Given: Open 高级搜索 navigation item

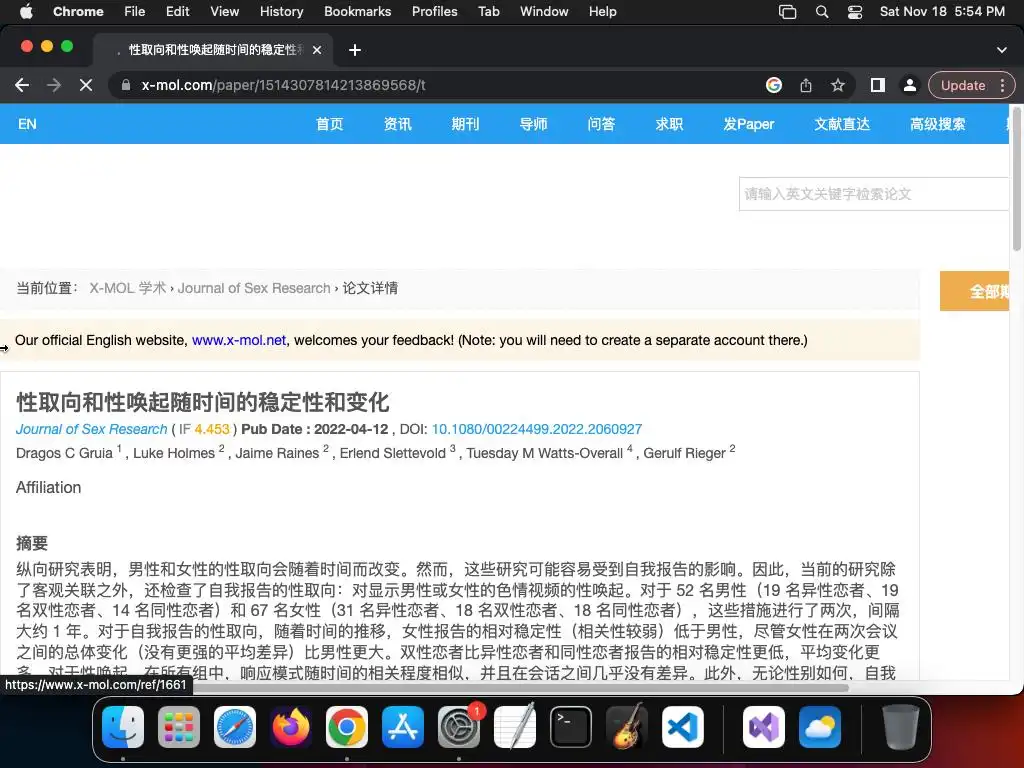Looking at the screenshot, I should pos(937,124).
